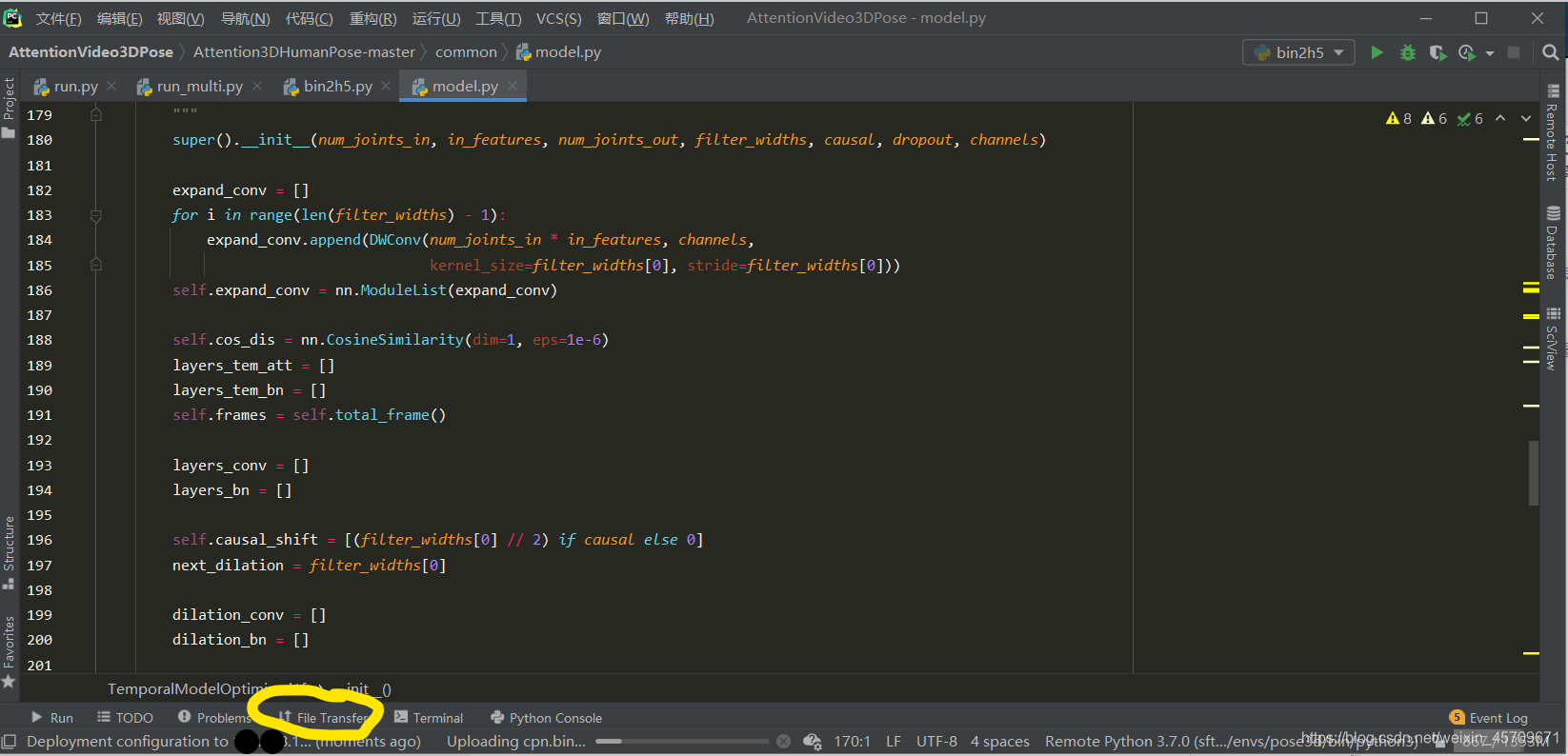Open the Remote Host tool window
The width and height of the screenshot is (1568, 756).
pyautogui.click(x=1553, y=133)
